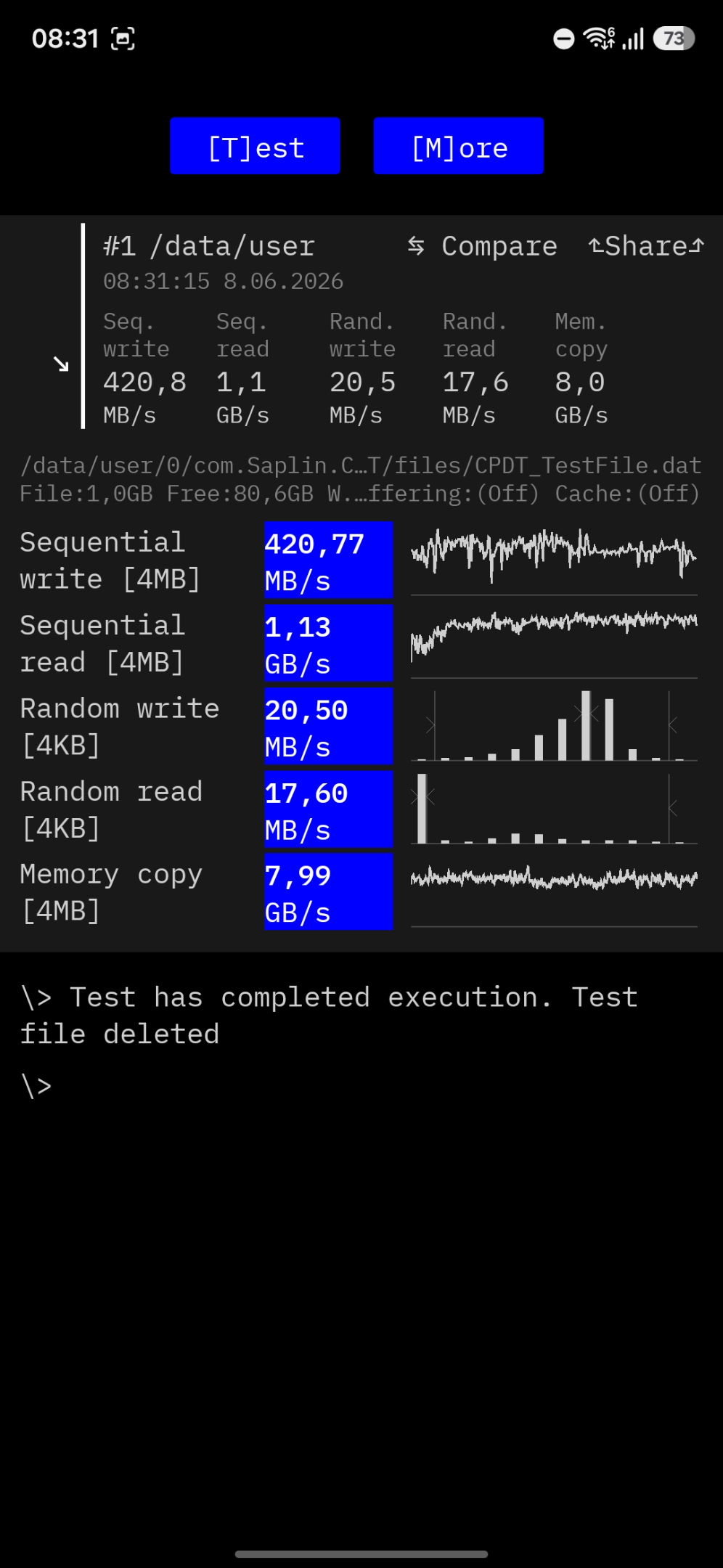The width and height of the screenshot is (723, 1568).
Task: Tap the [T]est button
Action: click(x=255, y=146)
